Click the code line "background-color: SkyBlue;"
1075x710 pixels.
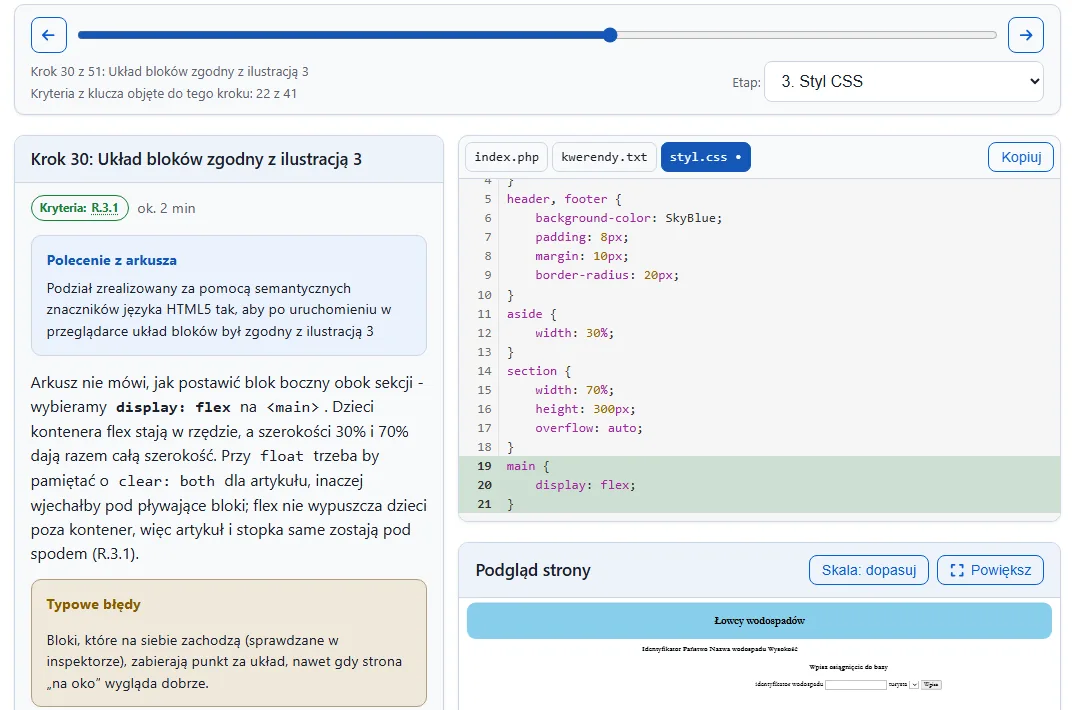pos(628,218)
